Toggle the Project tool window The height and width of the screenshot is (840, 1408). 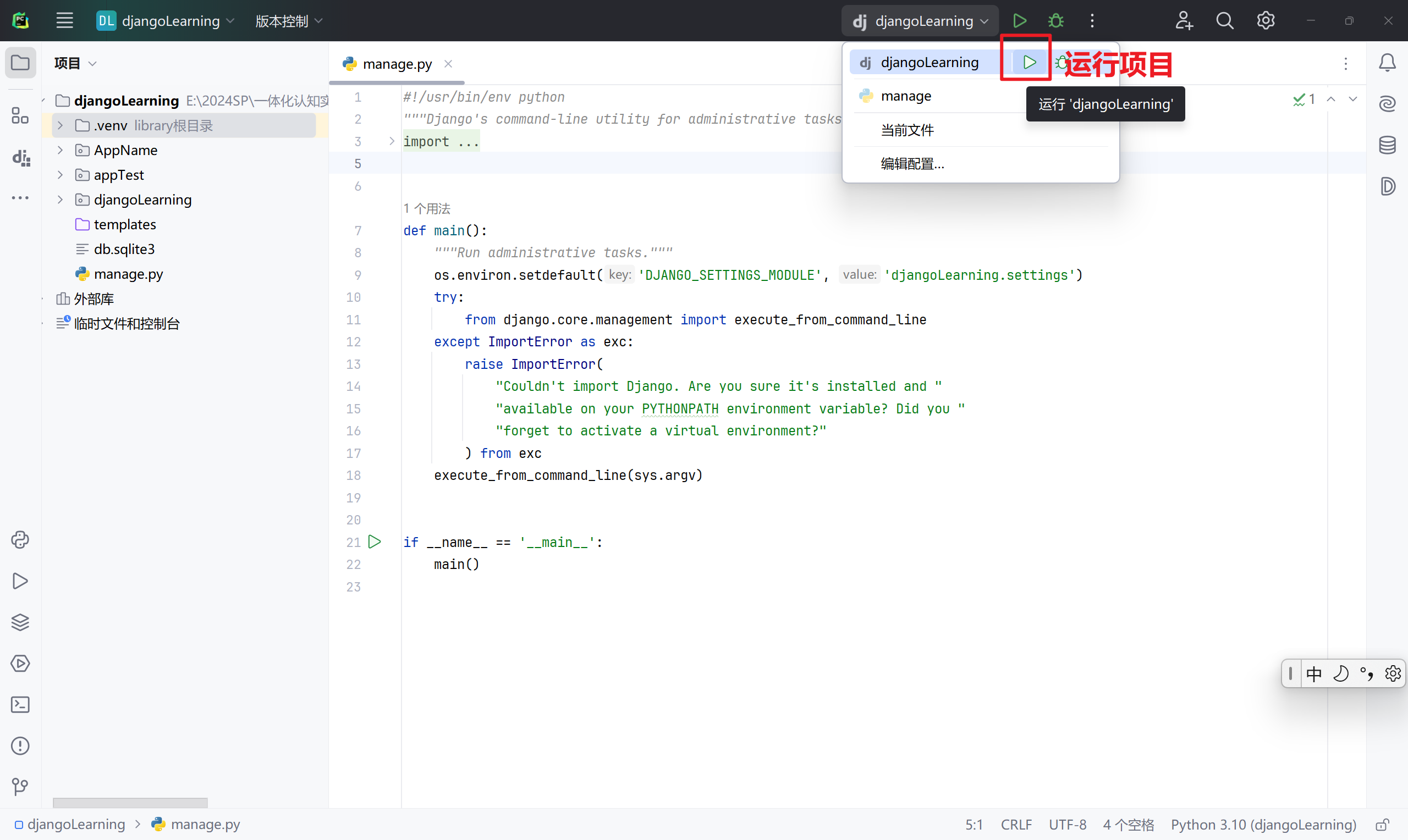coord(20,62)
